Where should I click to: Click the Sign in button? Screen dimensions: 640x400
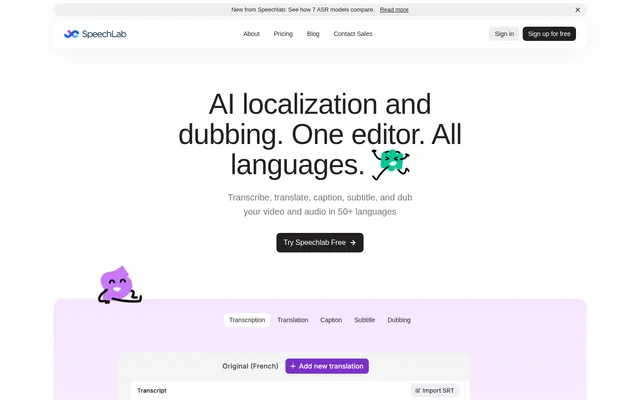(x=504, y=34)
